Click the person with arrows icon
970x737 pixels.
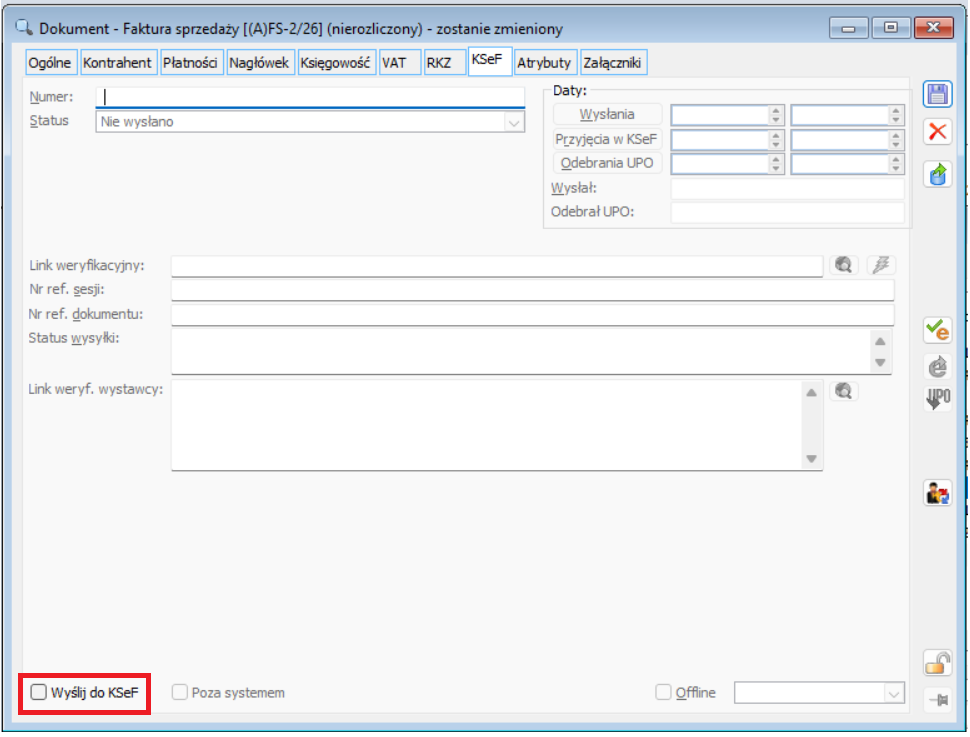tap(937, 493)
